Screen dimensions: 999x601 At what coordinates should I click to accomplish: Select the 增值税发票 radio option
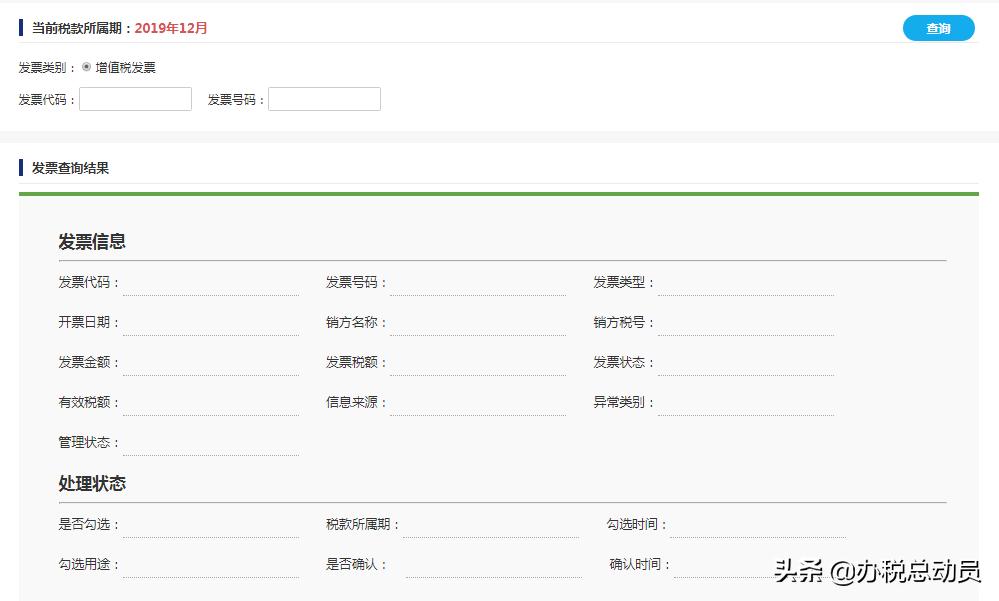click(x=89, y=68)
